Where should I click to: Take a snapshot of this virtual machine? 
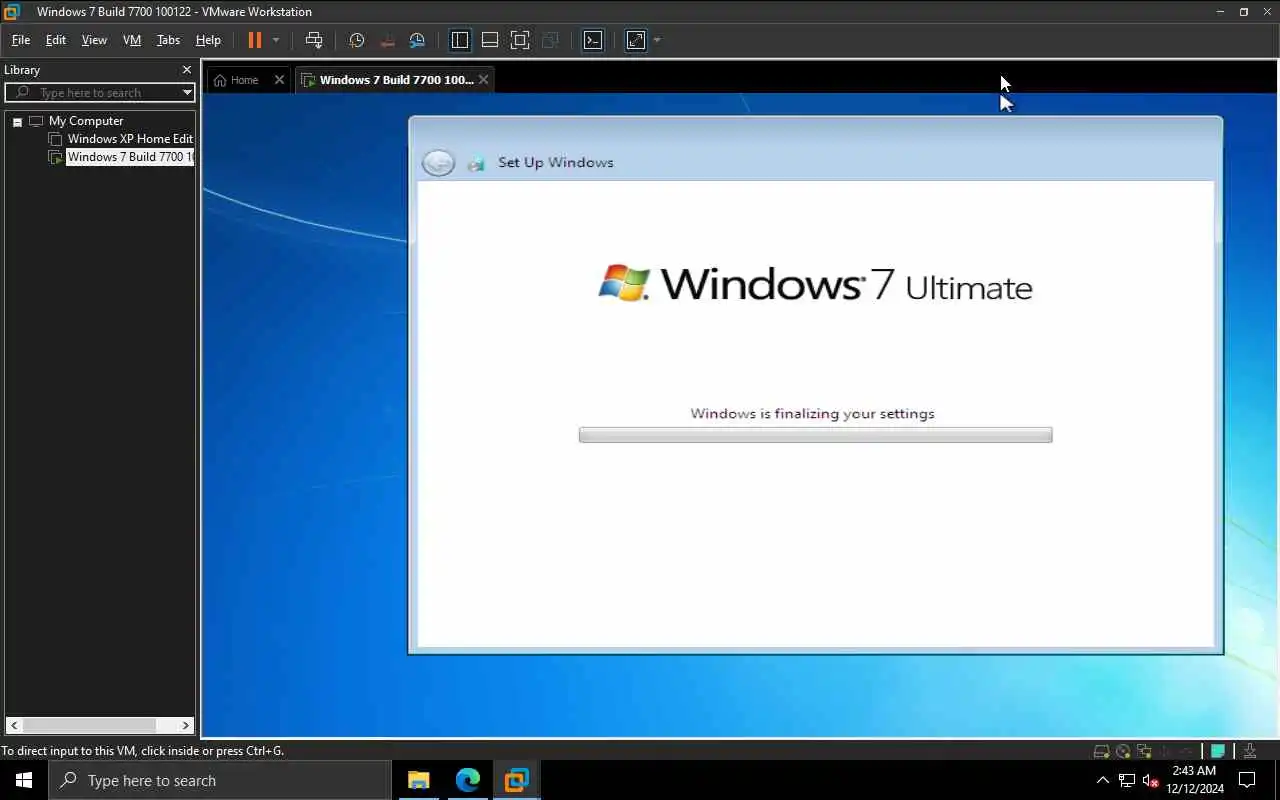click(357, 40)
